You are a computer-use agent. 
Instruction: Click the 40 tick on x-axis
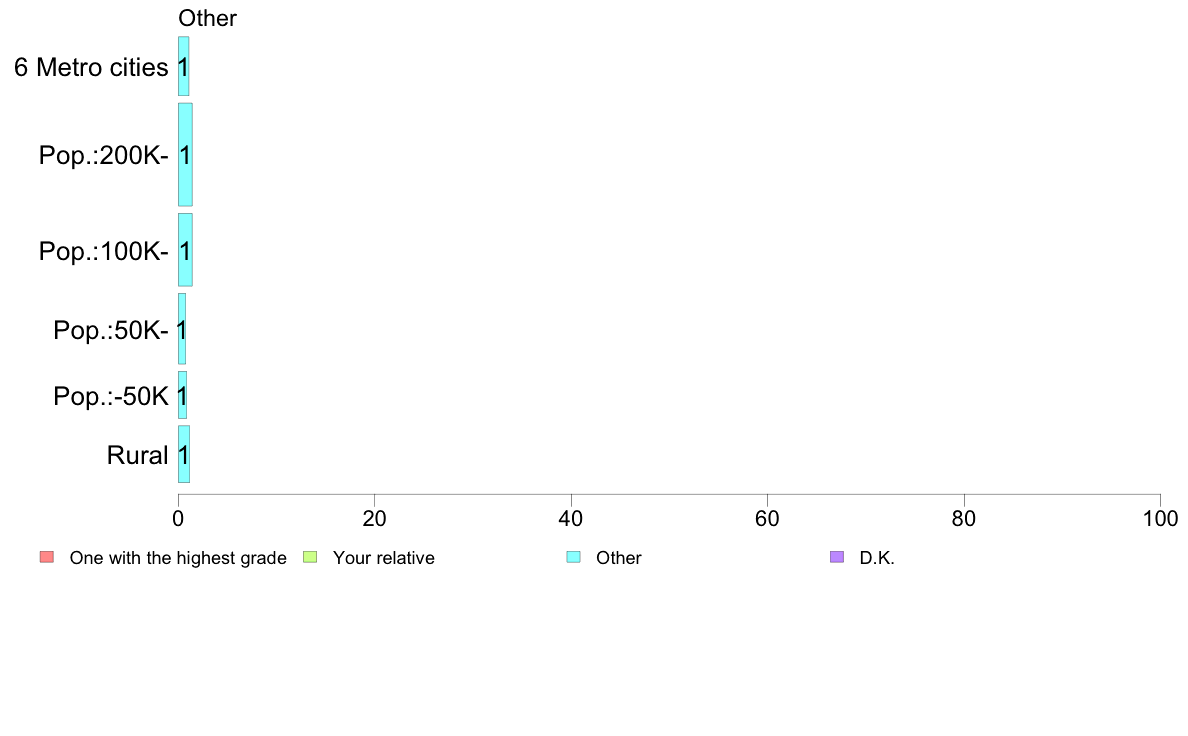coord(571,518)
